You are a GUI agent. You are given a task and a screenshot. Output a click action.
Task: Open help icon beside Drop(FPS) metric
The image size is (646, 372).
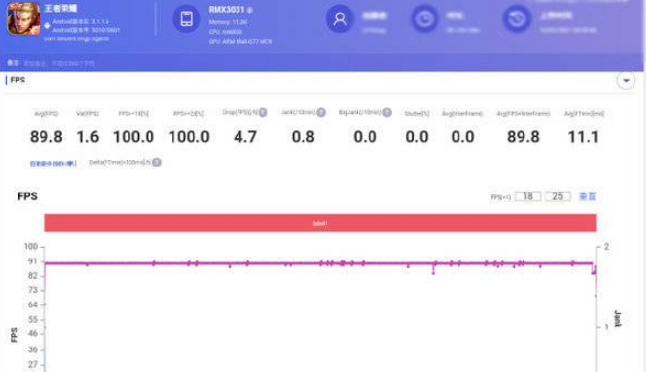click(x=263, y=112)
